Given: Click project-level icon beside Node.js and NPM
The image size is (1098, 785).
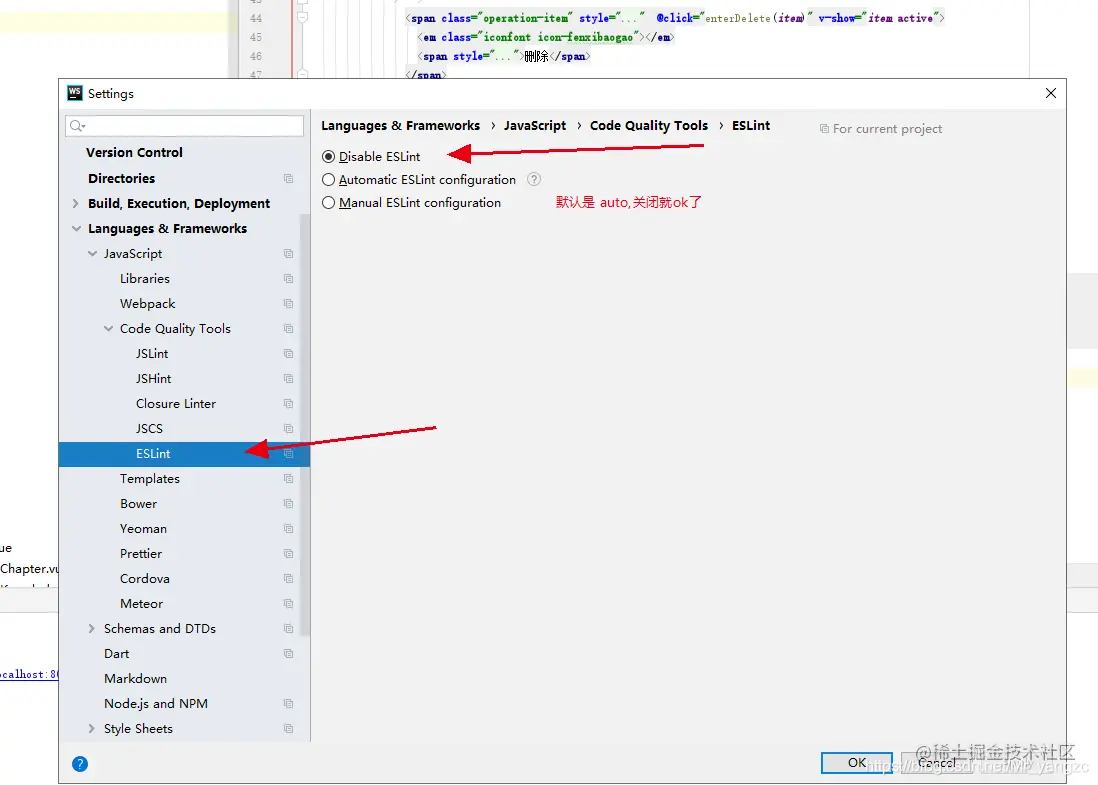Looking at the screenshot, I should click(x=289, y=704).
